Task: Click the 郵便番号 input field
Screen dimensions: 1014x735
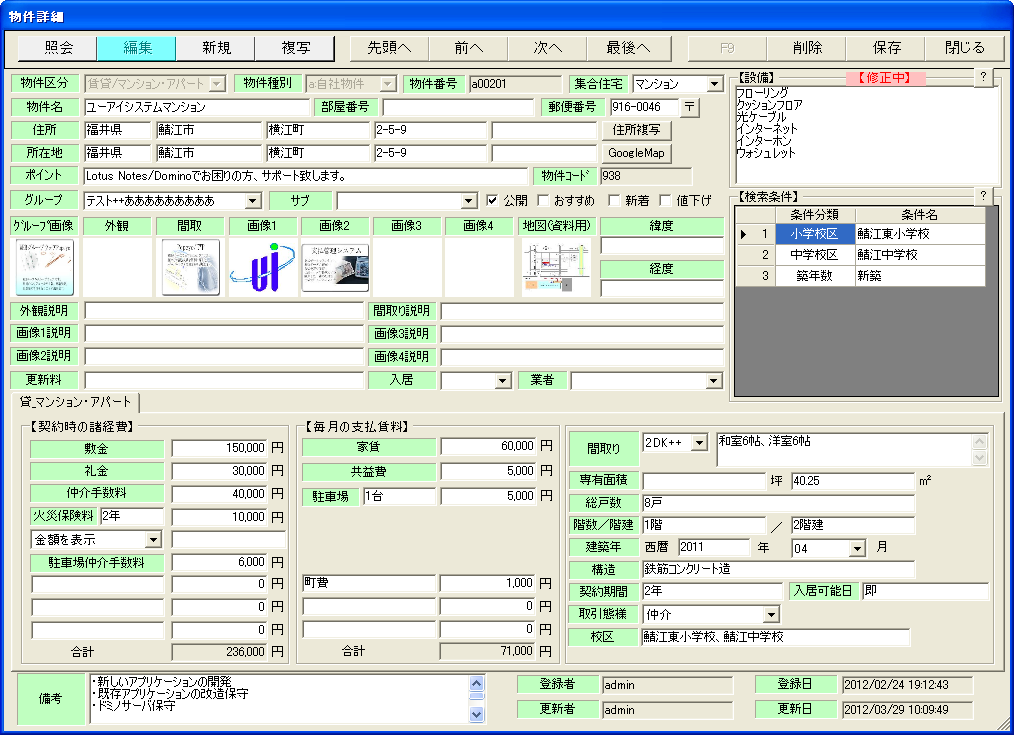Action: click(x=645, y=107)
